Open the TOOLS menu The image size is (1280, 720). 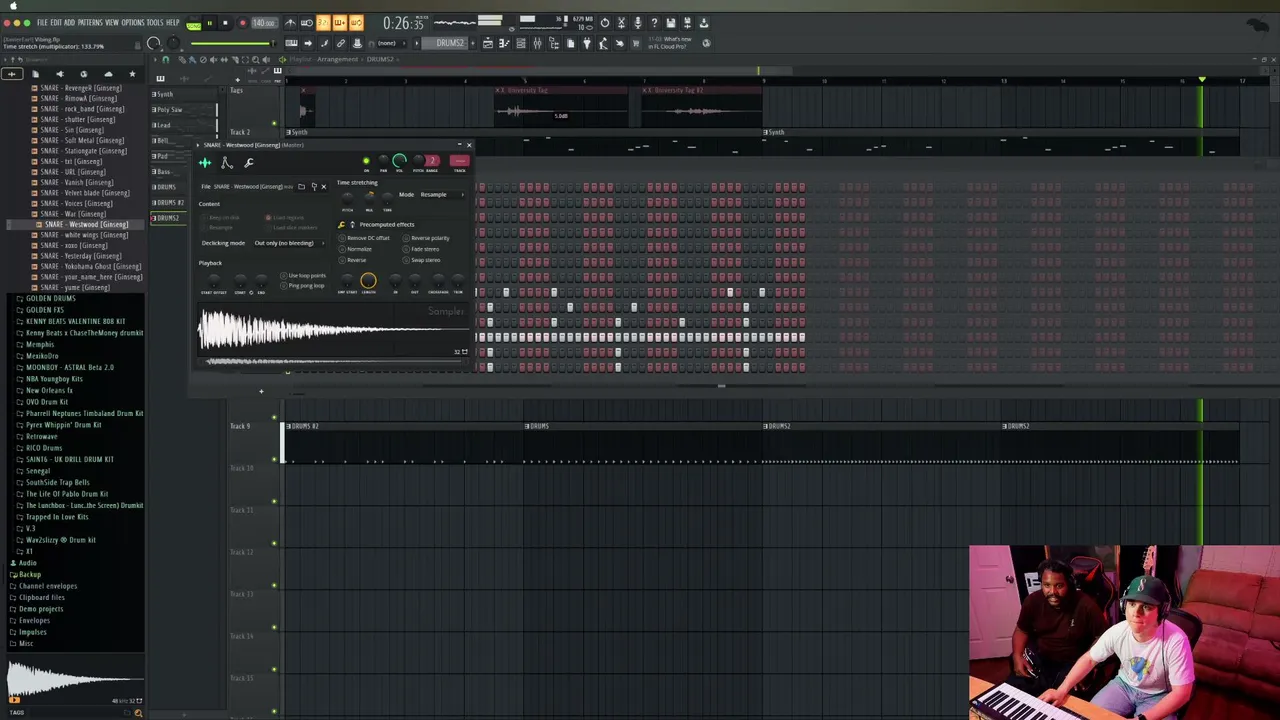click(155, 22)
